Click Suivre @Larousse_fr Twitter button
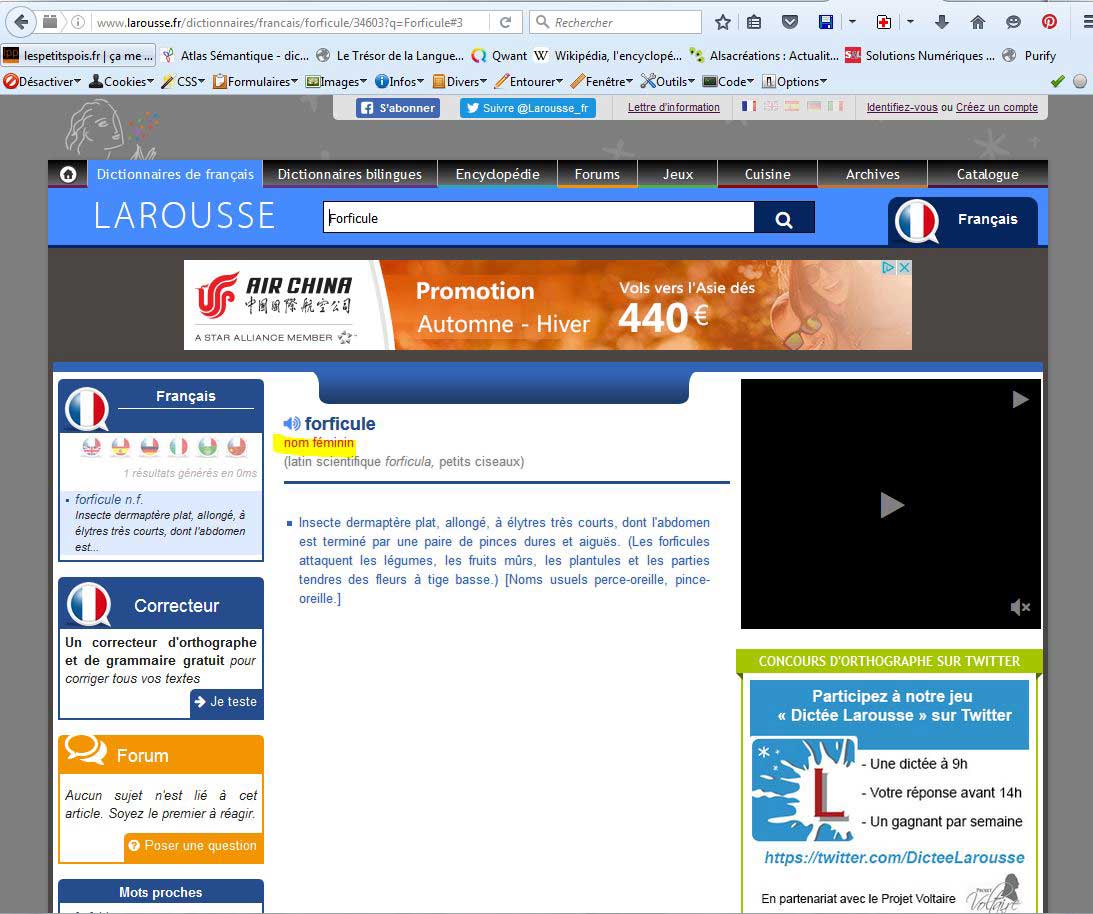The image size is (1093, 914). [528, 107]
